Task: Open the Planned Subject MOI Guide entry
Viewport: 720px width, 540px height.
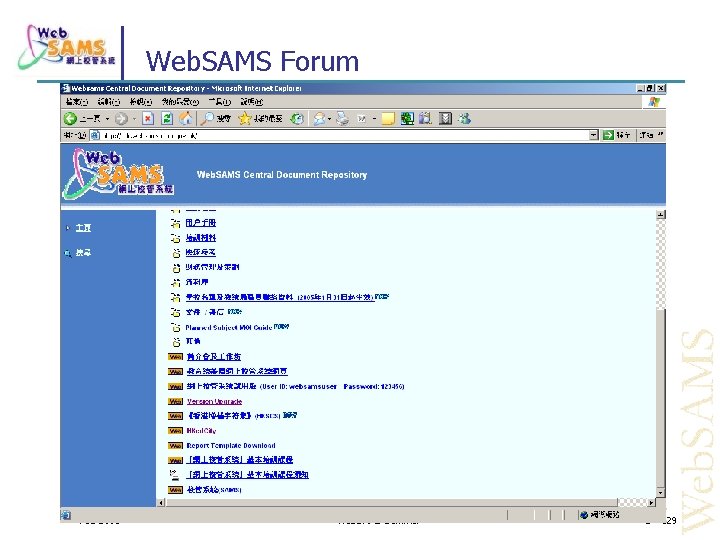Action: tap(229, 327)
